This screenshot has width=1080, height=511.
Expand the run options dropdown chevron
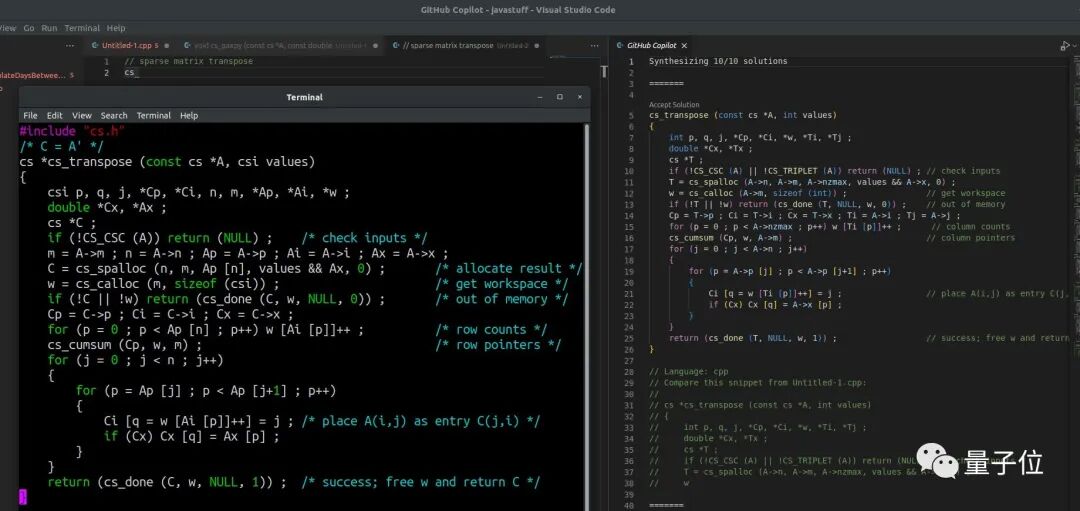(x=1073, y=46)
